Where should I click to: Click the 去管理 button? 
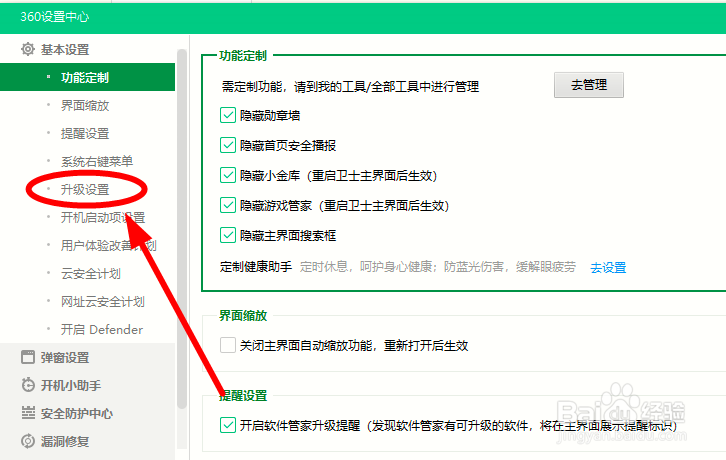click(x=588, y=85)
